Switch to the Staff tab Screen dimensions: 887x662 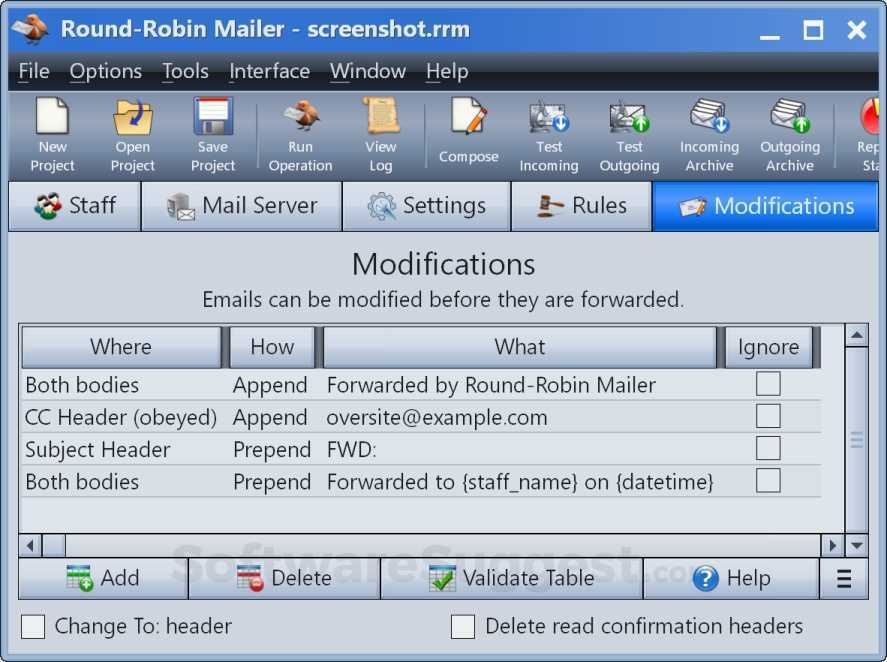pos(75,206)
